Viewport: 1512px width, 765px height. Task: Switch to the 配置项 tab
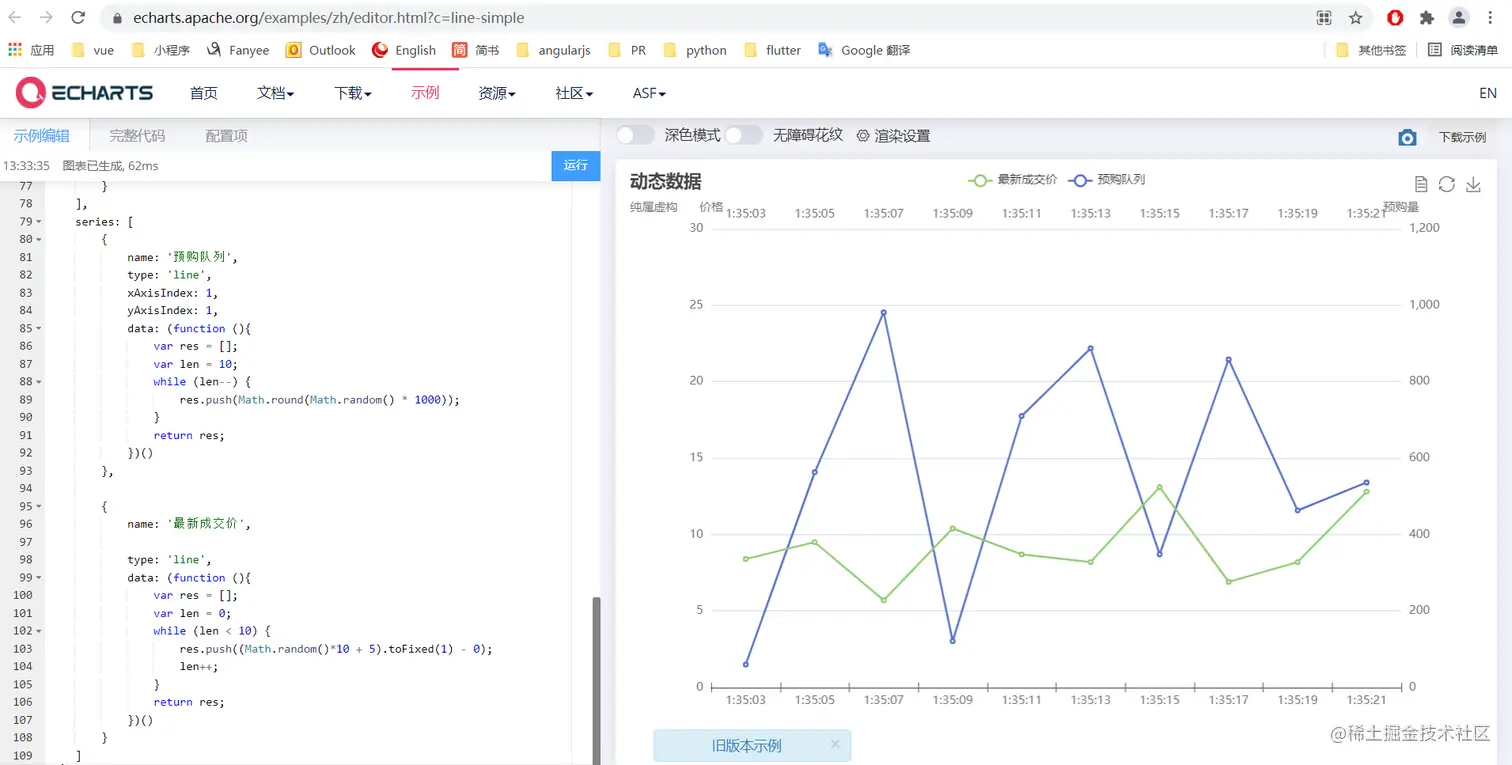(226, 136)
